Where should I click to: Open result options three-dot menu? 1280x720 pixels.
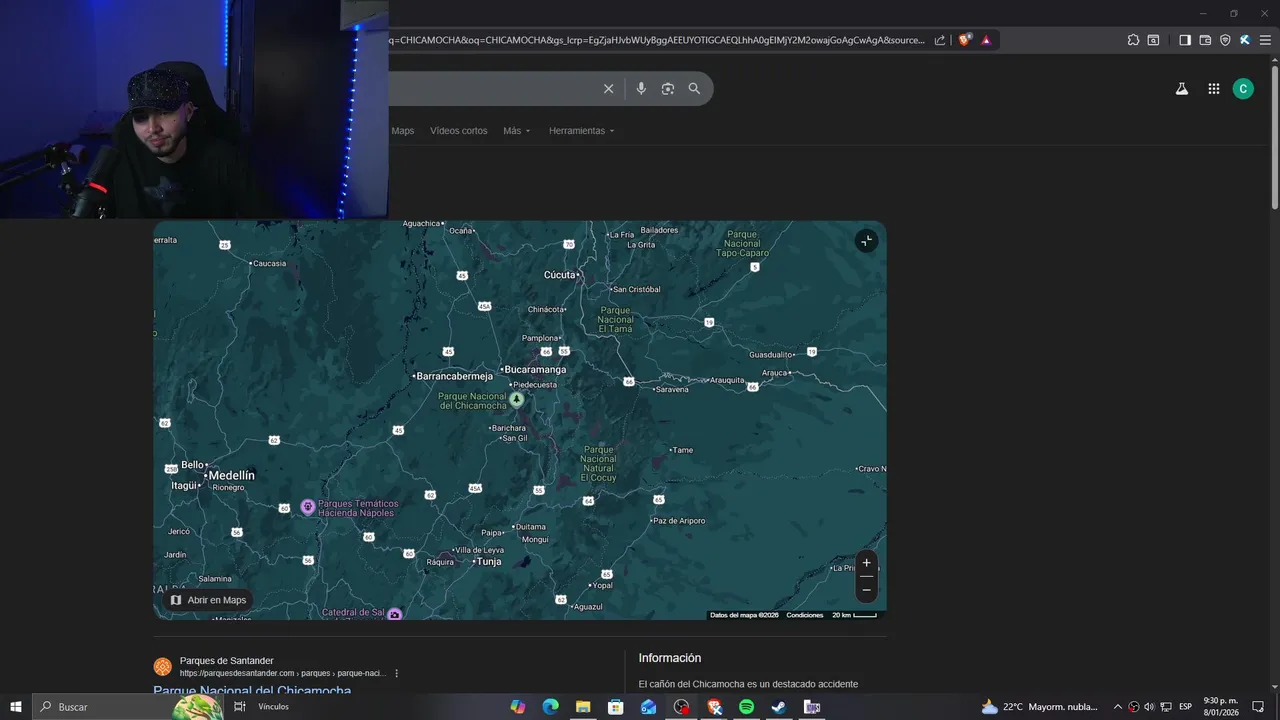(x=397, y=673)
